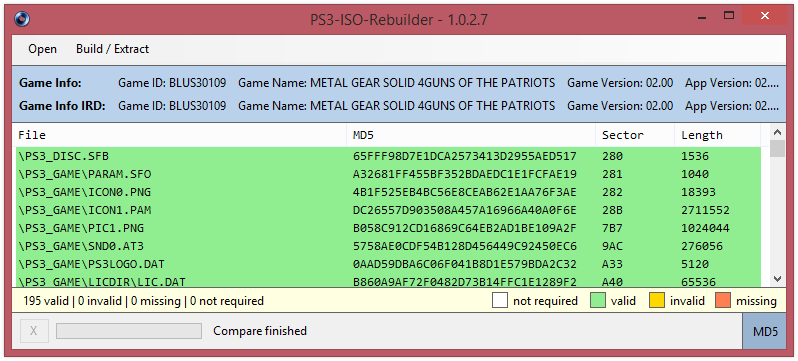
Task: Click the PS3-ISO-Rebuilder app icon in title bar
Action: tap(21, 19)
